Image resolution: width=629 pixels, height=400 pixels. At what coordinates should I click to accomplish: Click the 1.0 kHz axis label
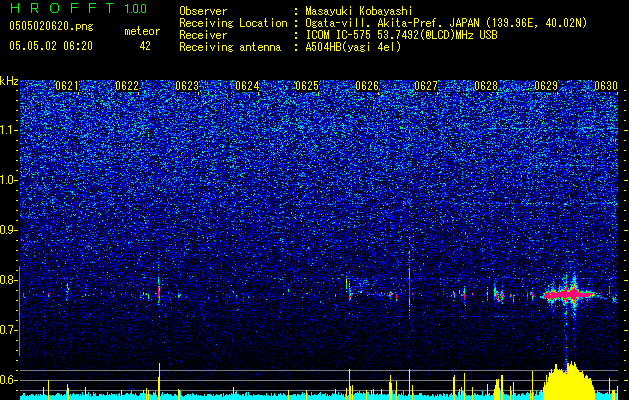[x=9, y=180]
